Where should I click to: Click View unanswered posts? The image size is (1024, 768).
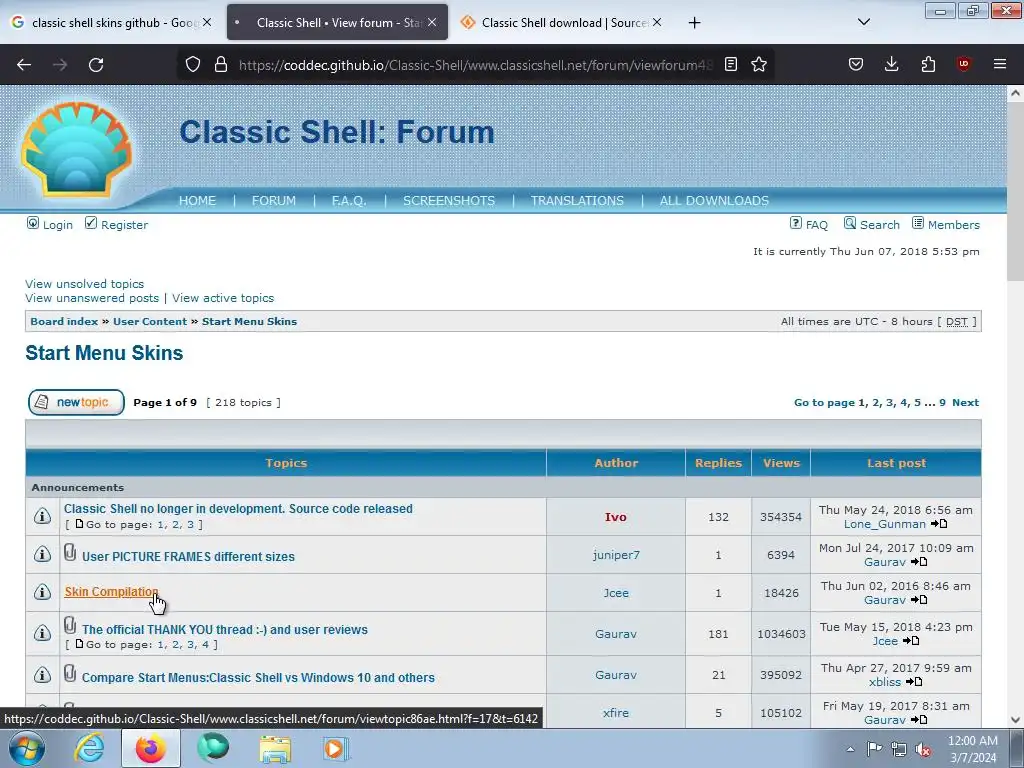[92, 298]
